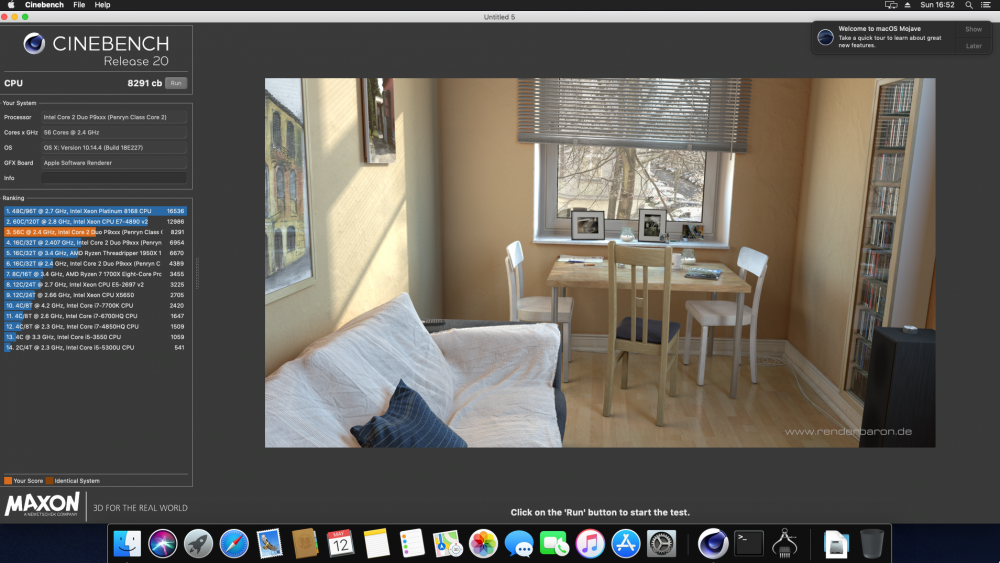Open iTunes music note icon
Image resolution: width=1000 pixels, height=563 pixels.
tap(590, 544)
